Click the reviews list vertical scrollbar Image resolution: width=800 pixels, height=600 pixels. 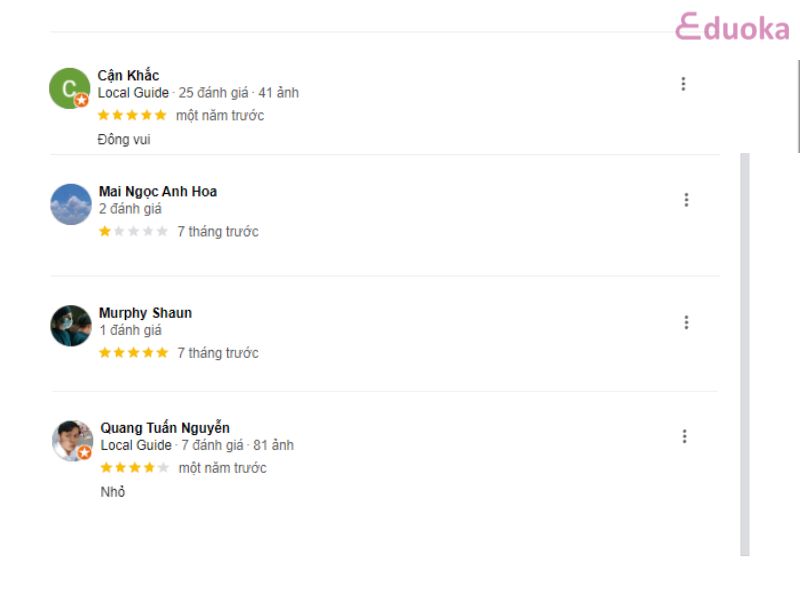745,354
